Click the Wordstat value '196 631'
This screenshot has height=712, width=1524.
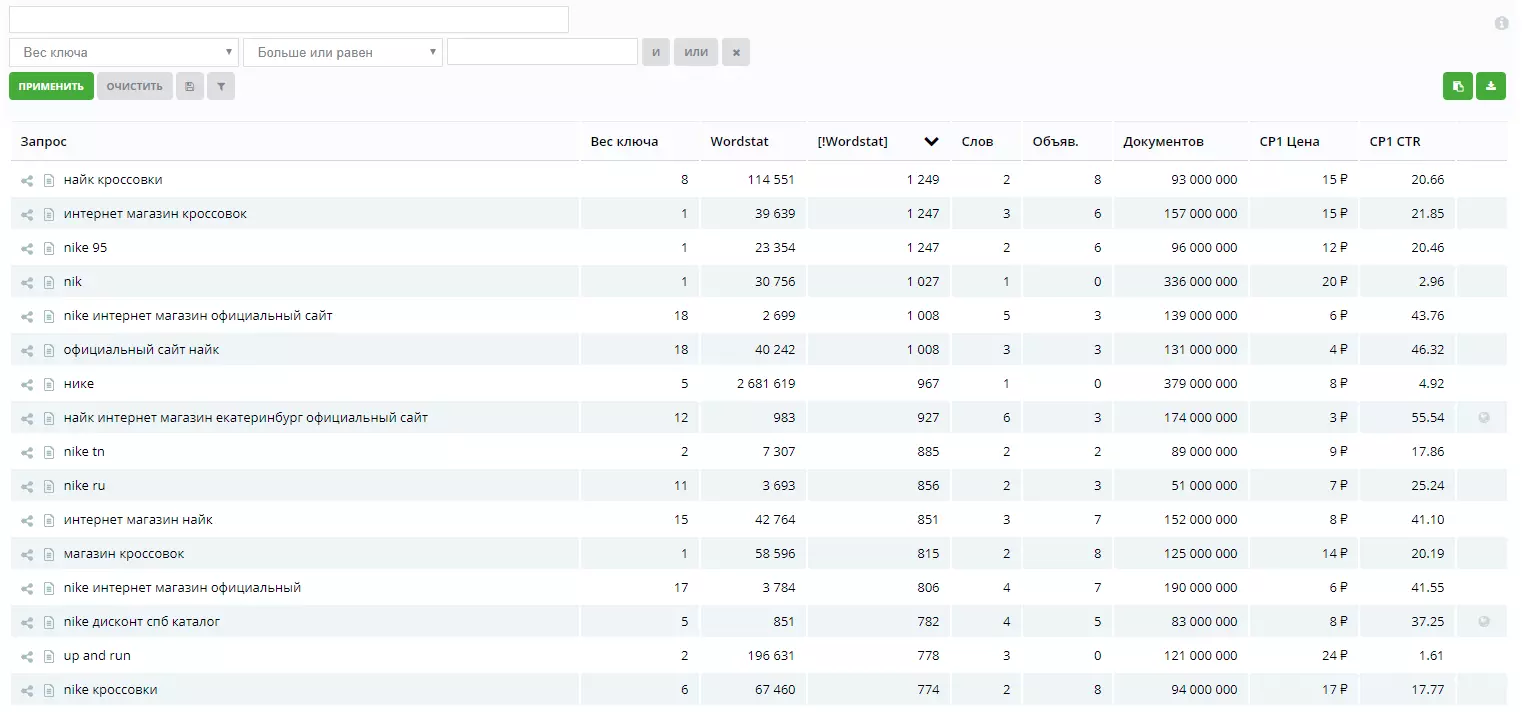pos(771,656)
